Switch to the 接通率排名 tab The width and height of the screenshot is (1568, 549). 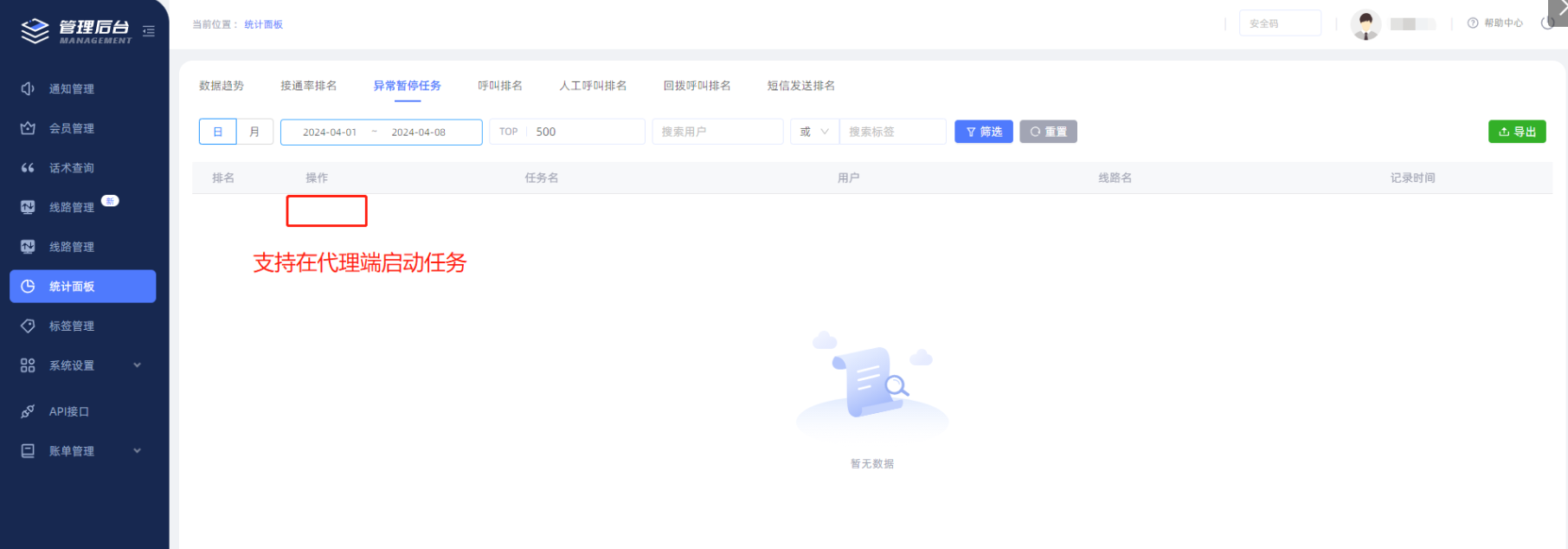[308, 86]
